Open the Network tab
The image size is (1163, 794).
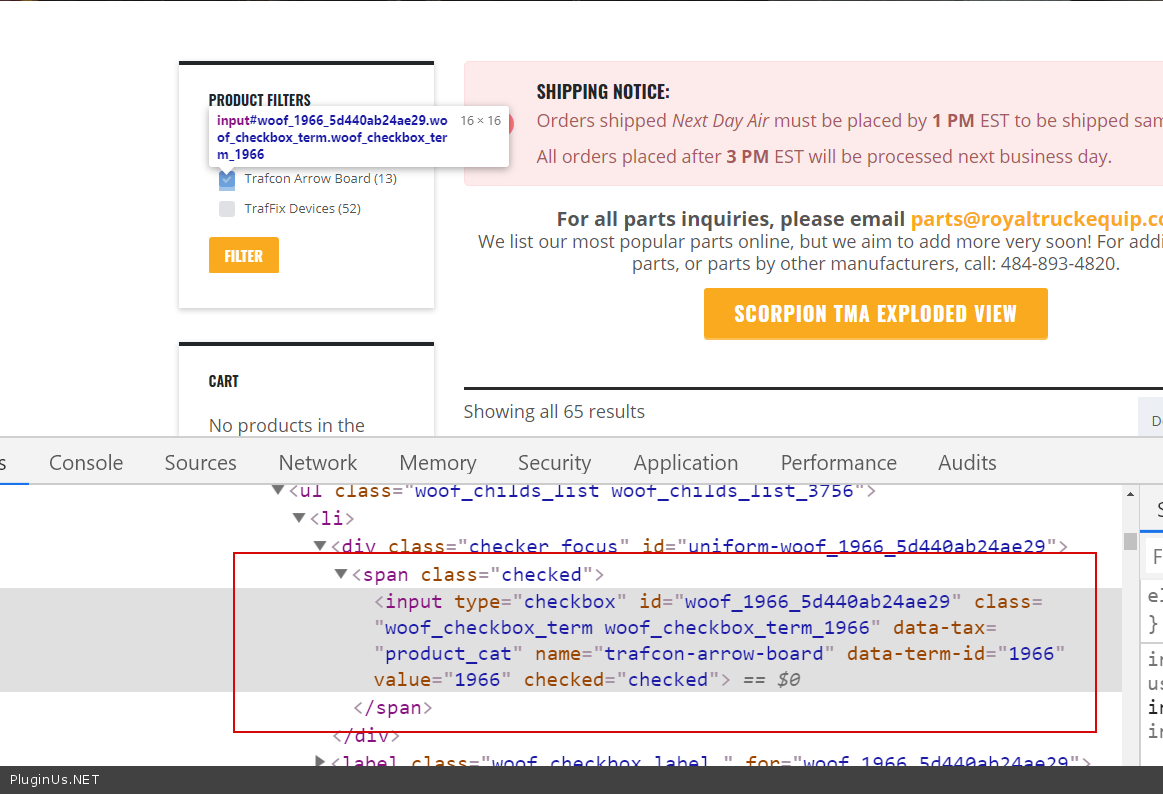[x=318, y=463]
